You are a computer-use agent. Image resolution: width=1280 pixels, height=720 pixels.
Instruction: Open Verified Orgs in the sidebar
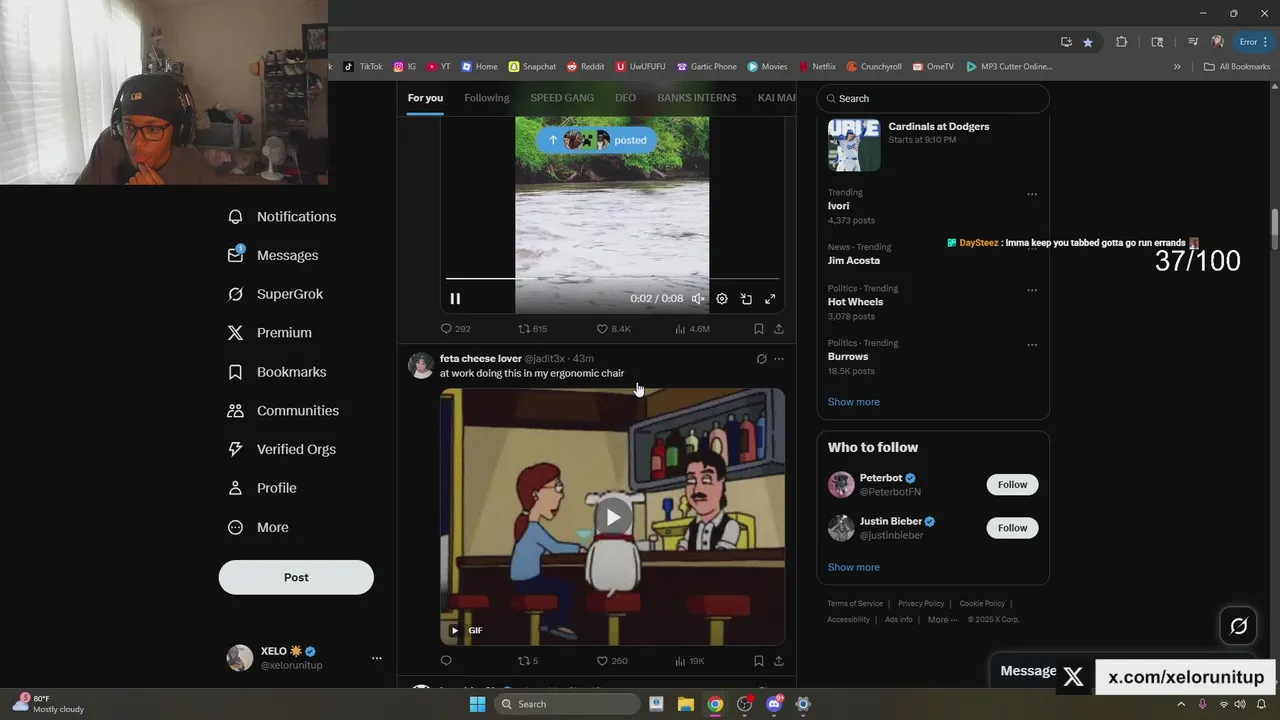tap(281, 449)
